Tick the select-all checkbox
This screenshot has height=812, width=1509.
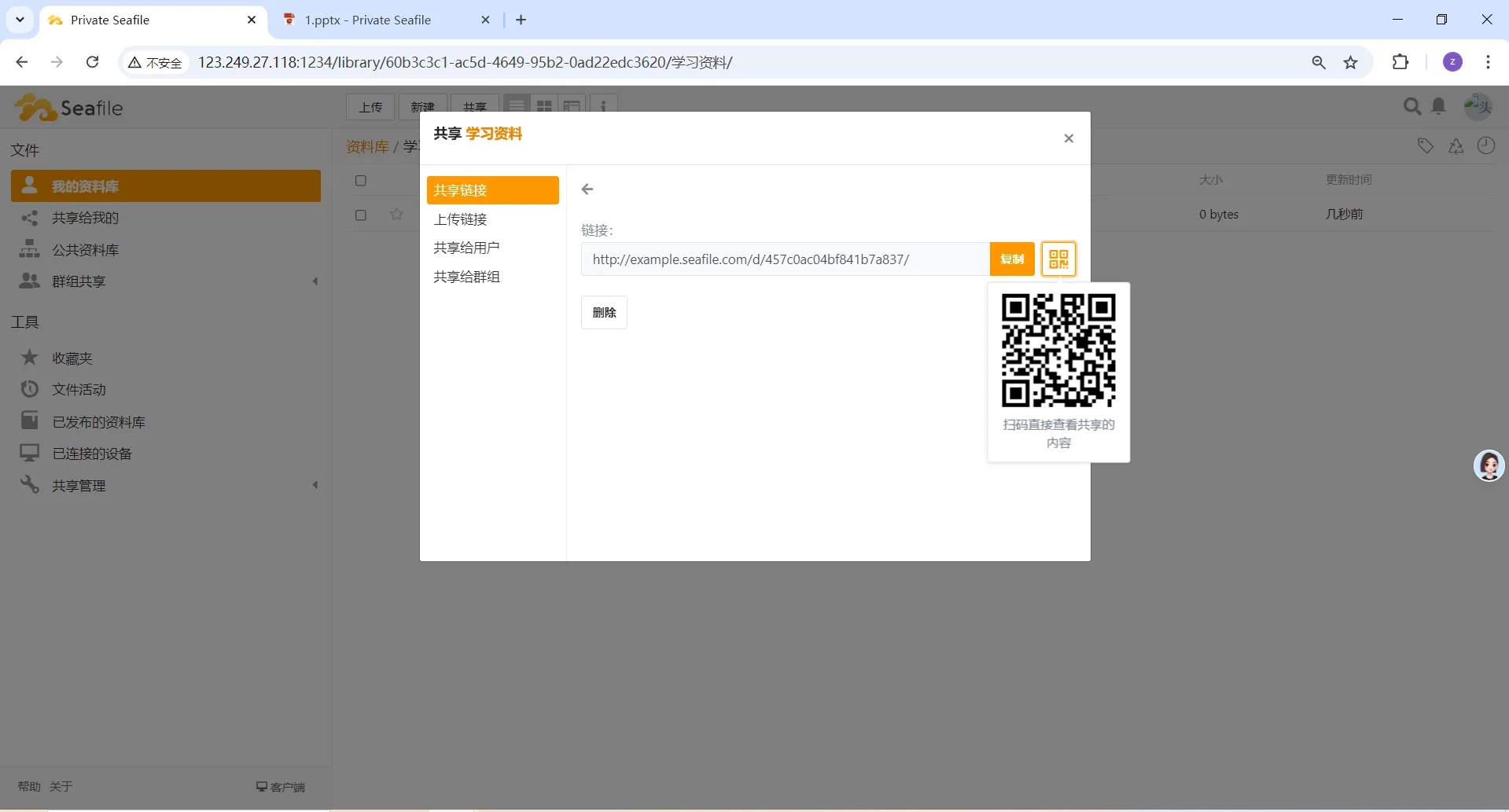click(361, 181)
